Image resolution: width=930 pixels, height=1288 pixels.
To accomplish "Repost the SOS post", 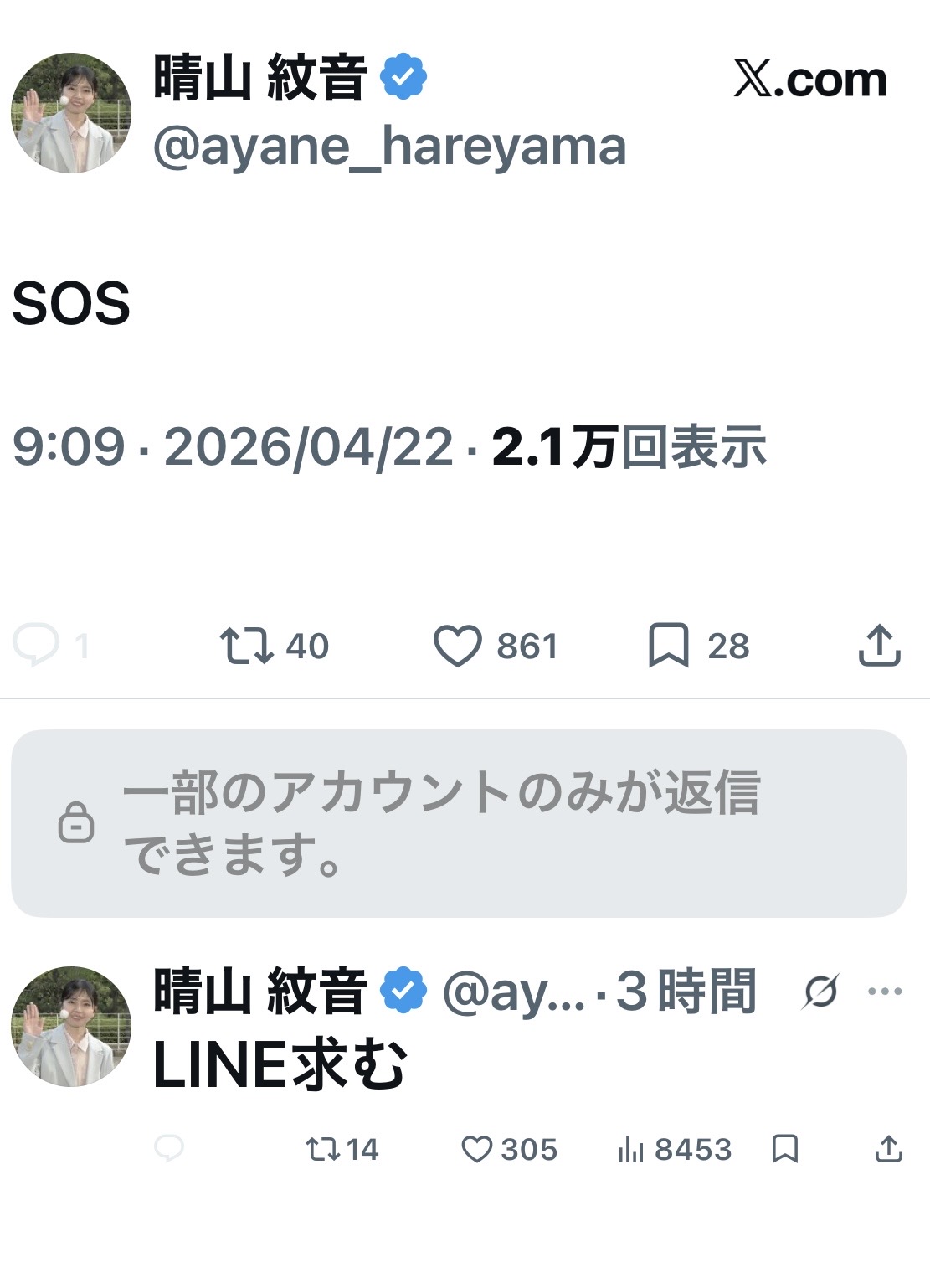I will (246, 647).
